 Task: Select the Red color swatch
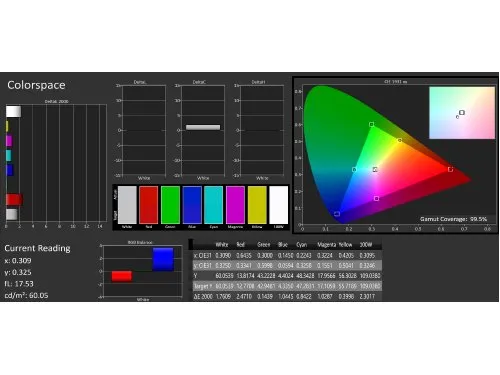[x=148, y=205]
